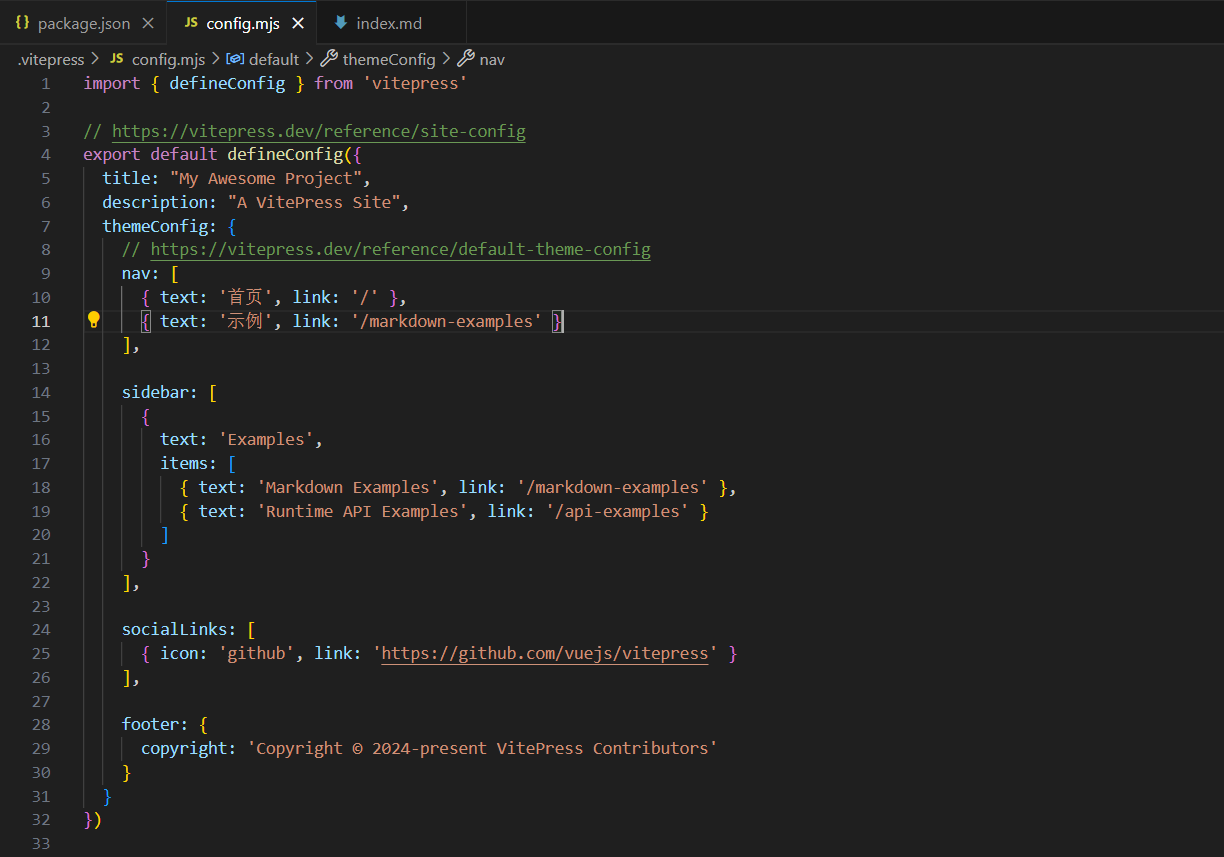Close the package.json tab

[148, 23]
